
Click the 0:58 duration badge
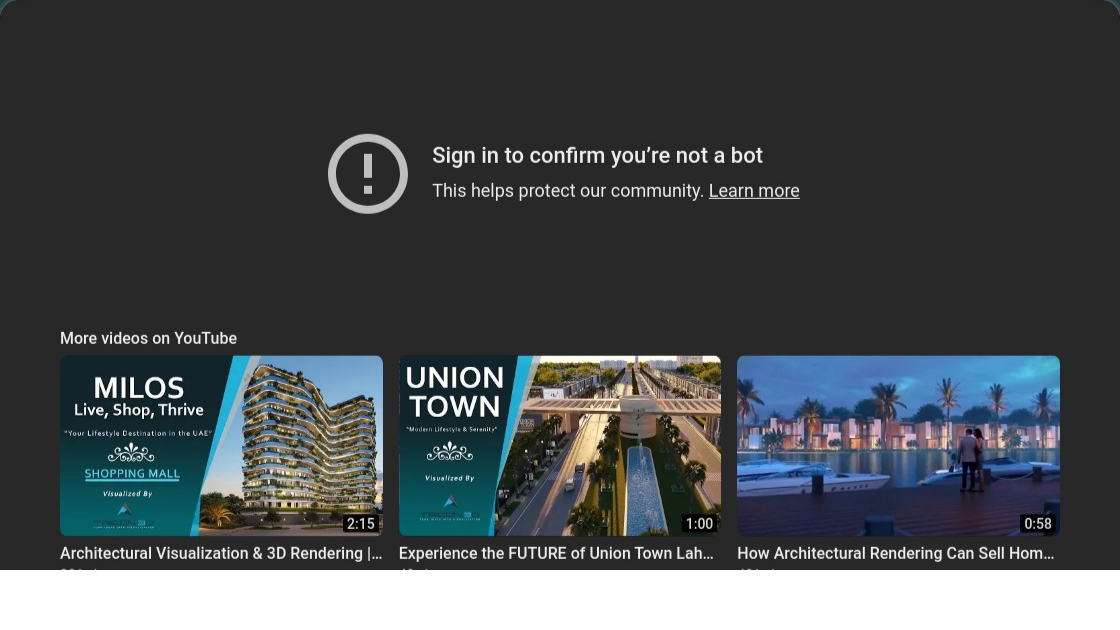[x=1037, y=524]
